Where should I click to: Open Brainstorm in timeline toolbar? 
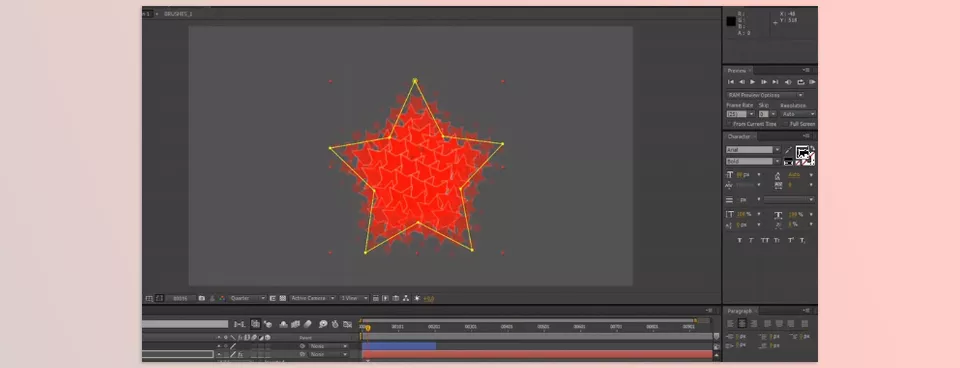click(324, 324)
